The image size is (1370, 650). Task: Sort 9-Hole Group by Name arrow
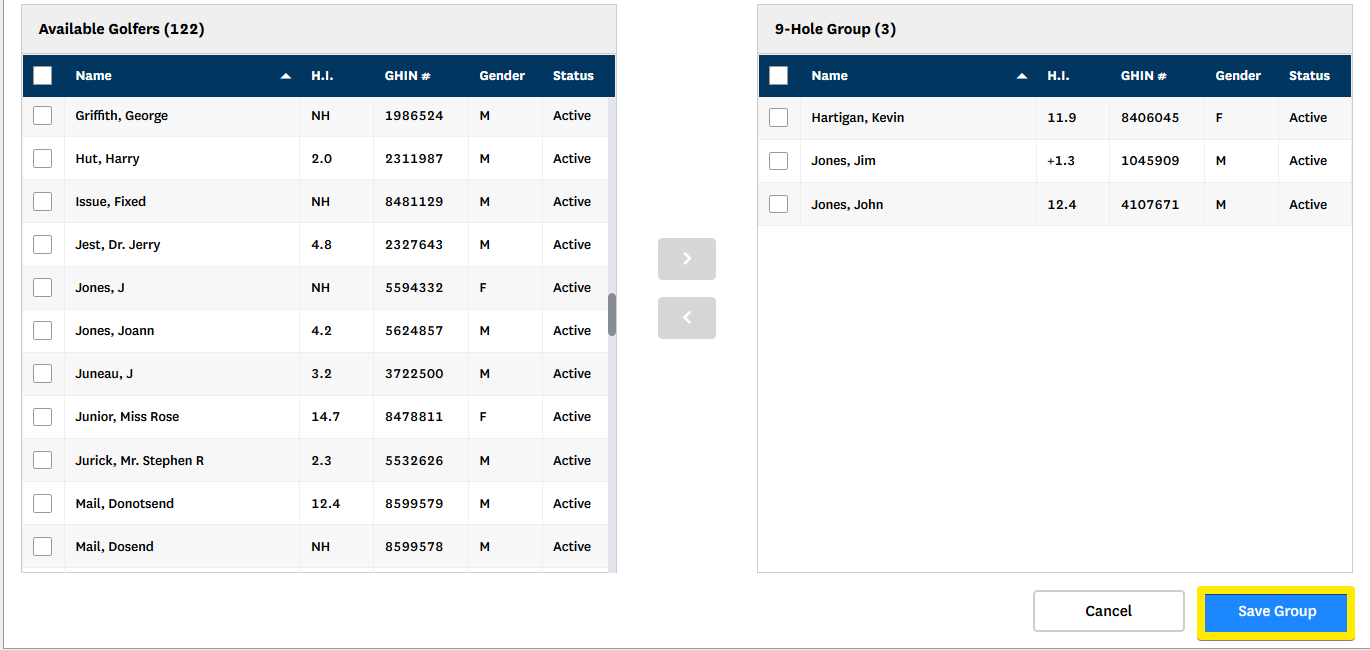pos(1022,76)
